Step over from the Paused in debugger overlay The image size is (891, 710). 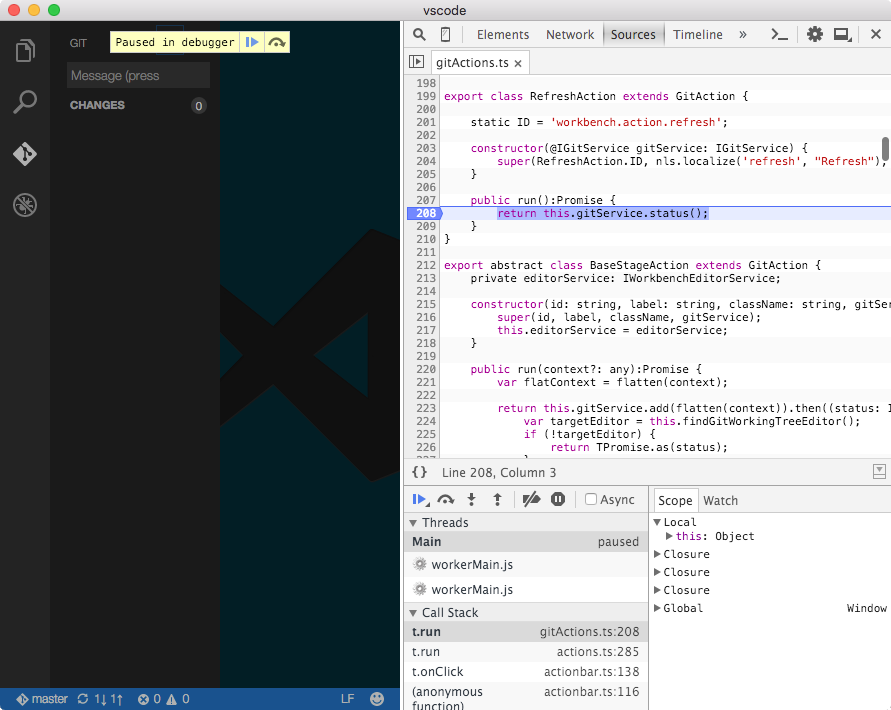[x=277, y=42]
